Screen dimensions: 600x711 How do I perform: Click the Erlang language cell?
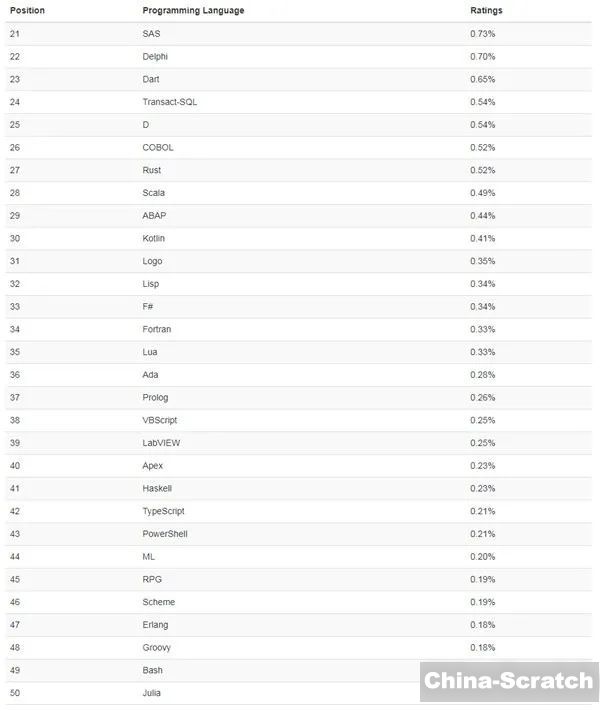(156, 625)
